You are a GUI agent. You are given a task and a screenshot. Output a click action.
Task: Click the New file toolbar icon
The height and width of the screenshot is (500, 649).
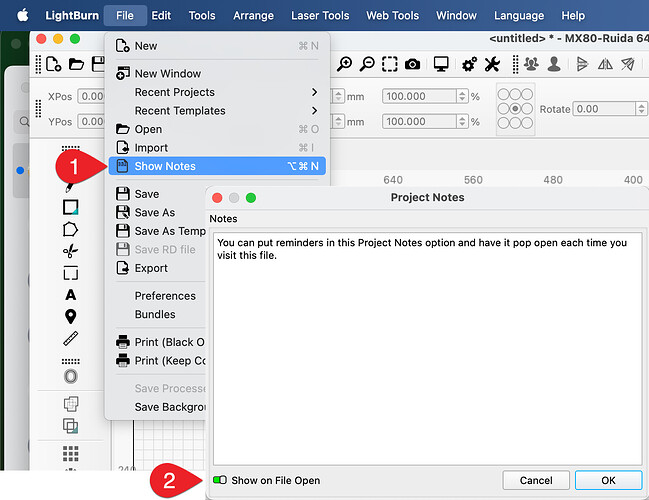tap(53, 64)
